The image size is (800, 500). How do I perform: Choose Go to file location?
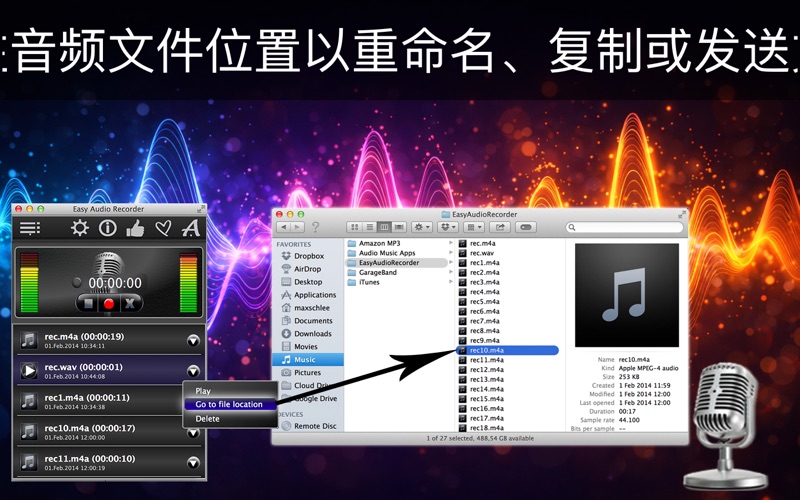[x=230, y=404]
